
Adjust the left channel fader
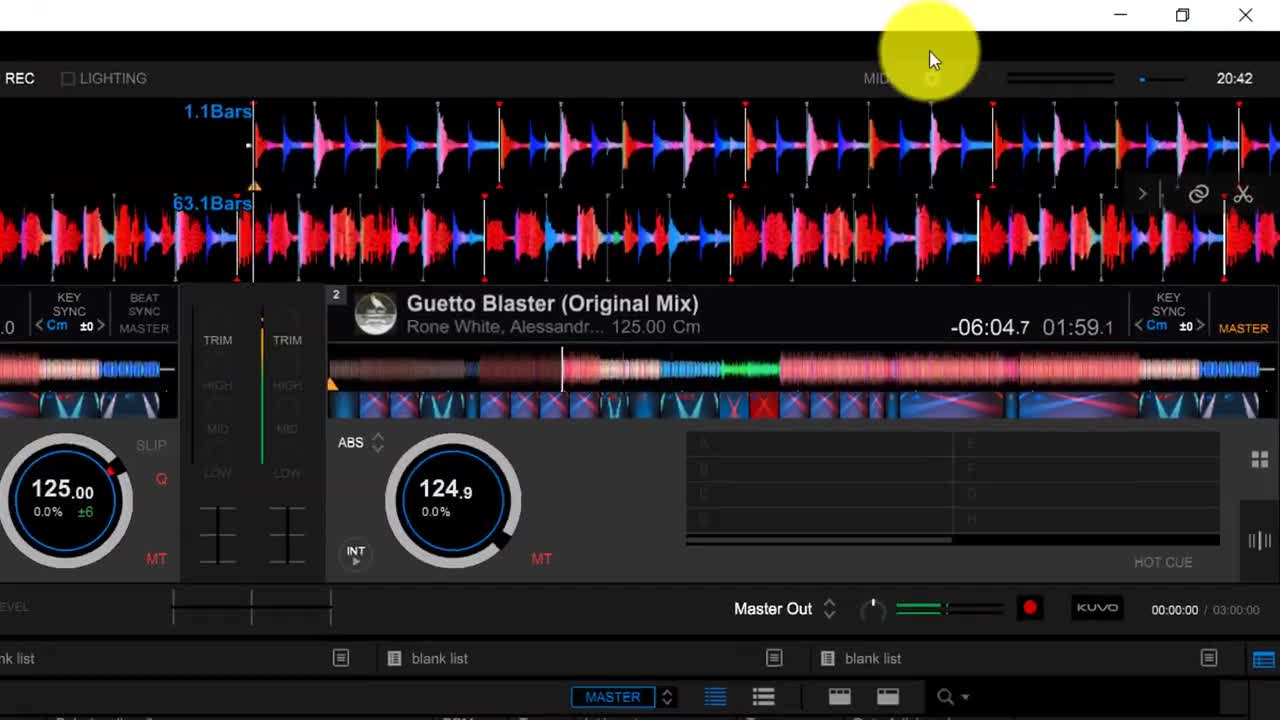click(217, 535)
